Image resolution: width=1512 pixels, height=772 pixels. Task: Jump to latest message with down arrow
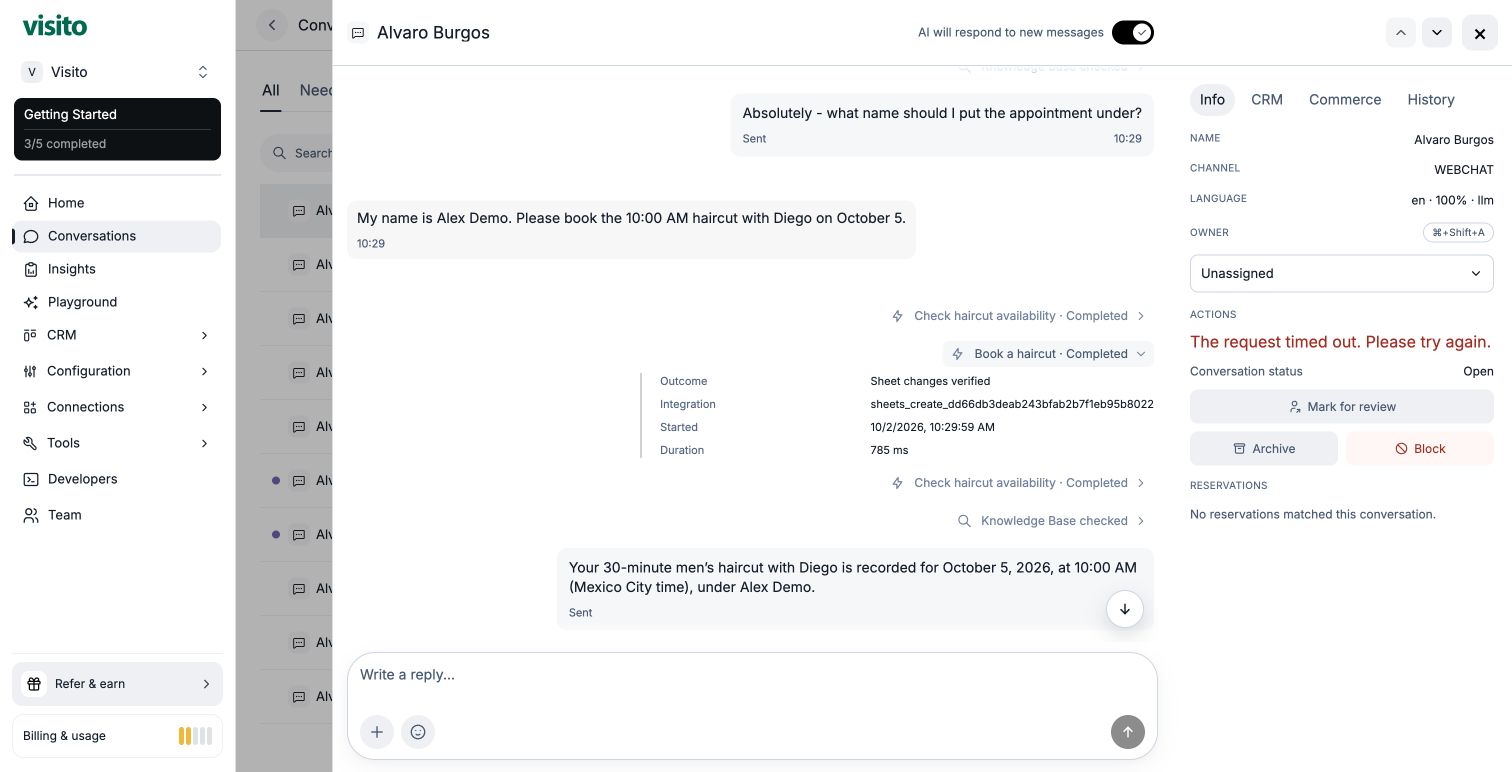pos(1125,609)
